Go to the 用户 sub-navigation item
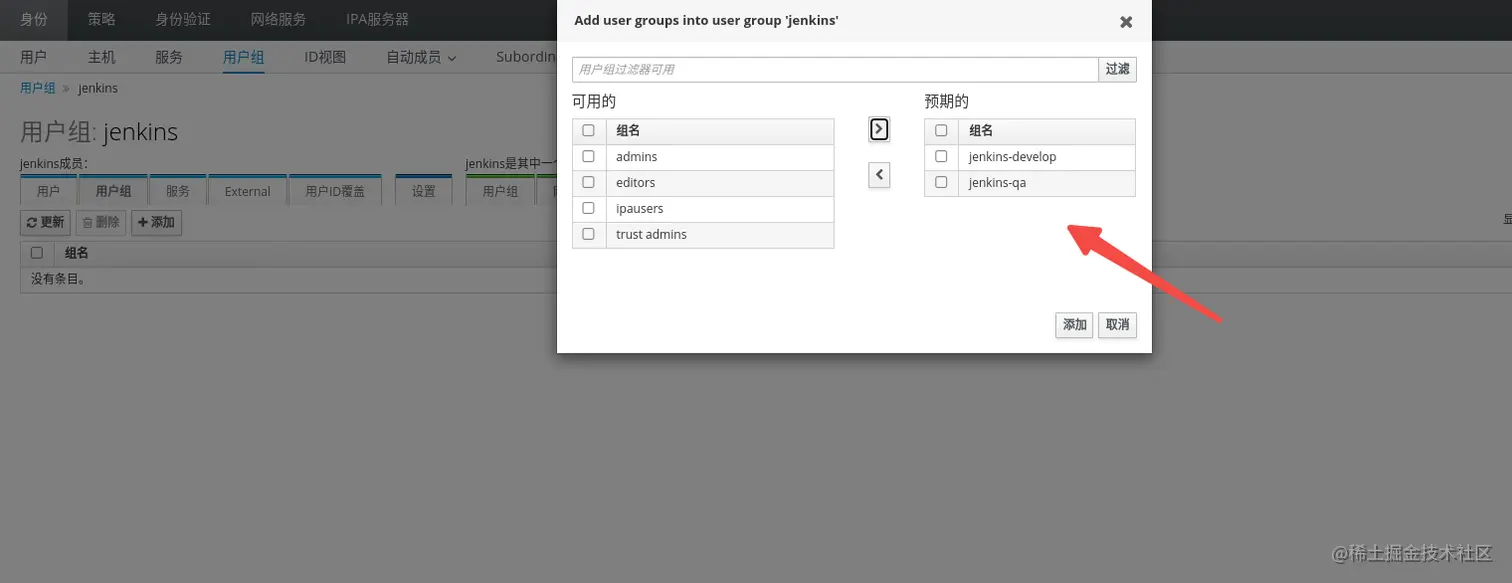This screenshot has height=583, width=1512. click(33, 57)
